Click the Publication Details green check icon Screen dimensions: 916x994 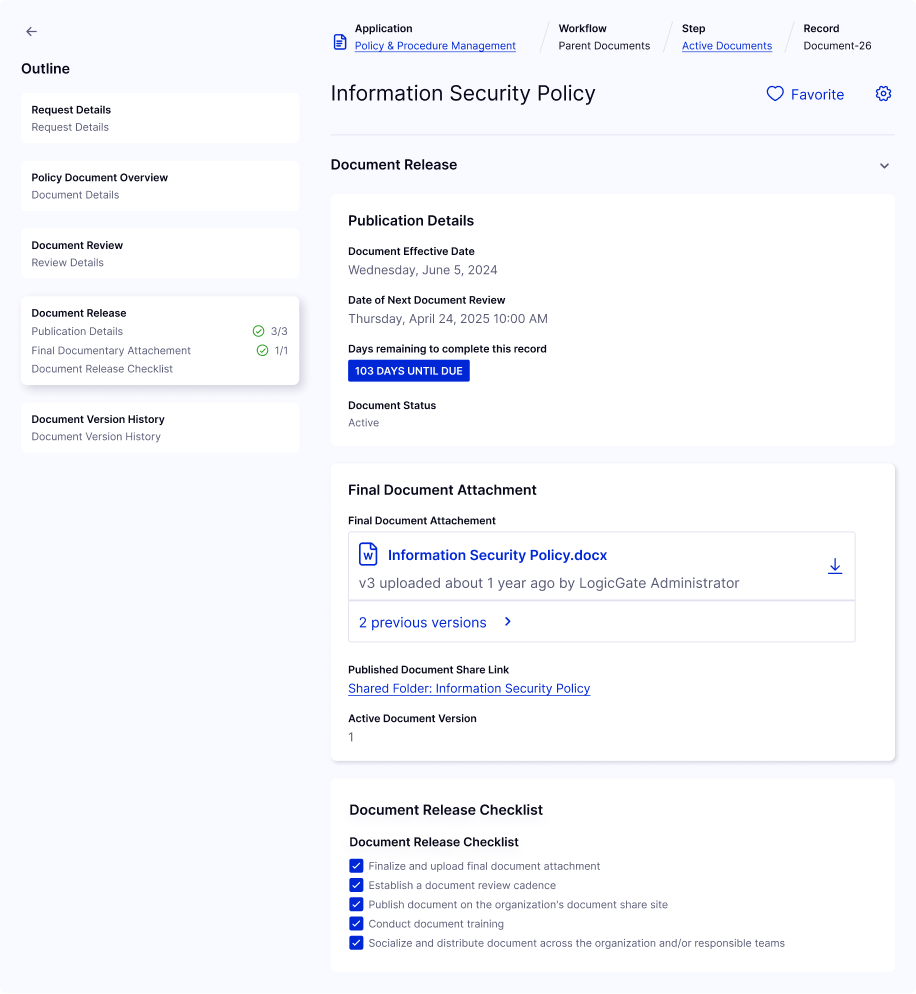[x=258, y=331]
